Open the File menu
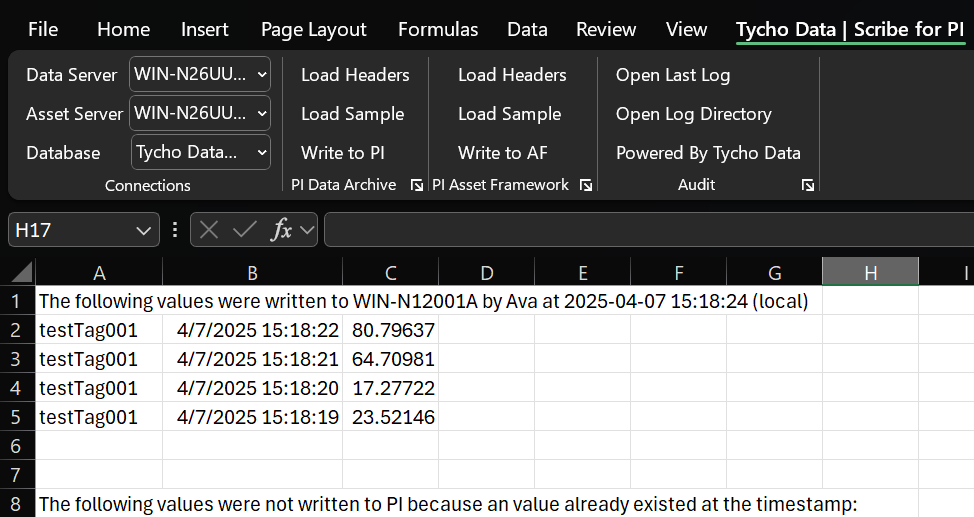Screen dimensions: 974x517 (43, 29)
